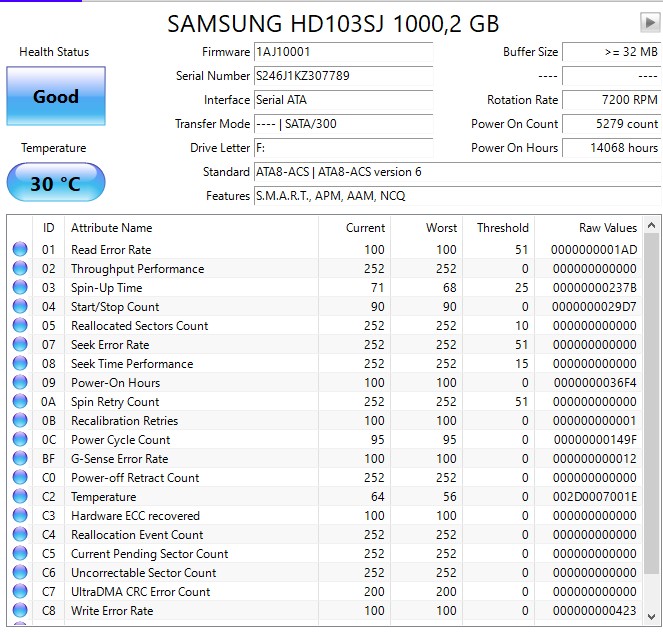
Task: Click the Rotation Rate value box
Action: [x=611, y=100]
